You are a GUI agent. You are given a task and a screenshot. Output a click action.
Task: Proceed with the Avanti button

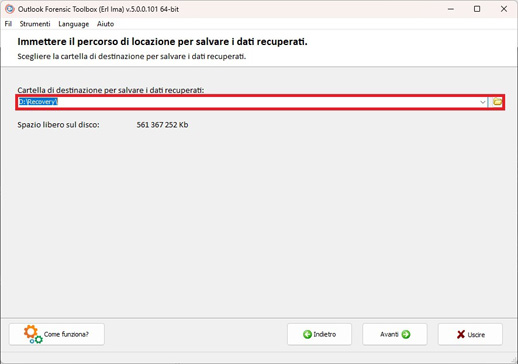(395, 334)
